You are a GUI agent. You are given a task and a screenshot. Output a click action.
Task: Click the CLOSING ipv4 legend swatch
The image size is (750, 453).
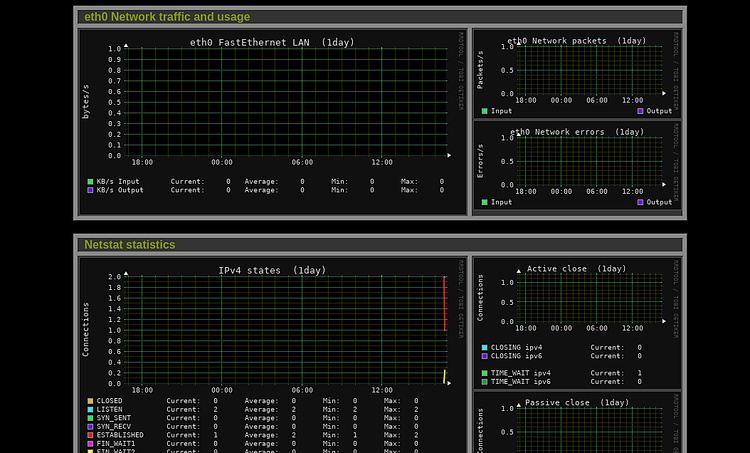pos(485,348)
